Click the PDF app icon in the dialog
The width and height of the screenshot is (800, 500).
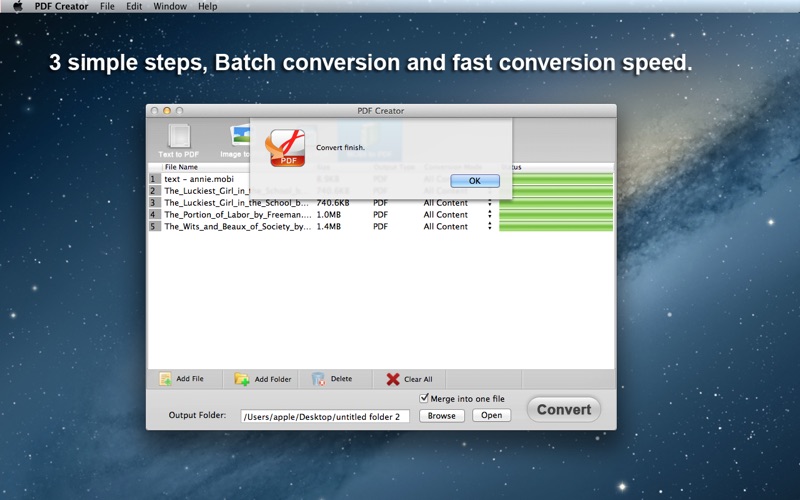[286, 148]
